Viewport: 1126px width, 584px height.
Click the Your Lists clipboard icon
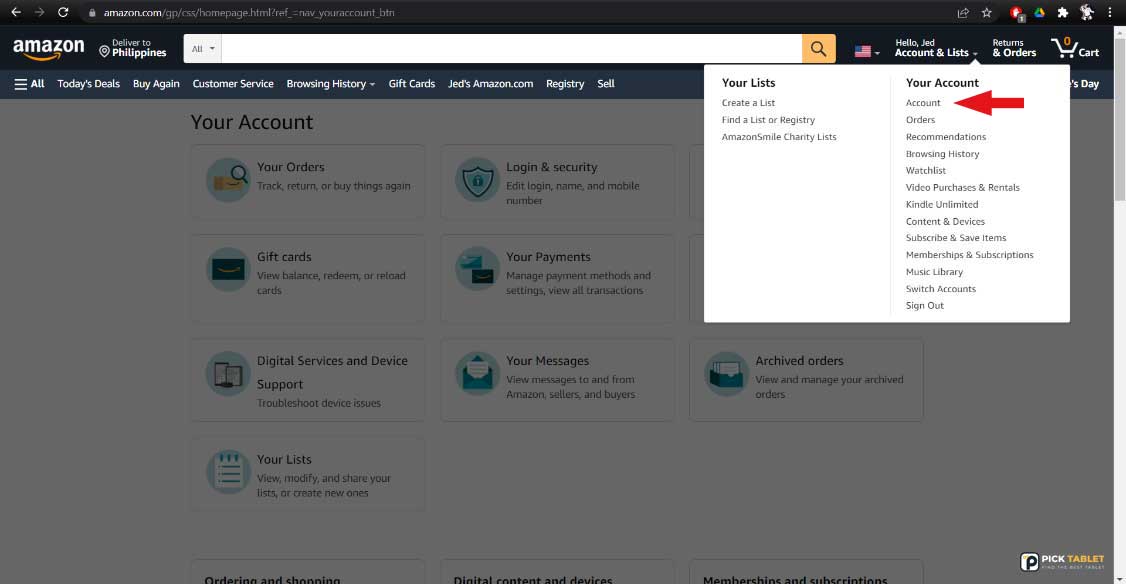[228, 473]
